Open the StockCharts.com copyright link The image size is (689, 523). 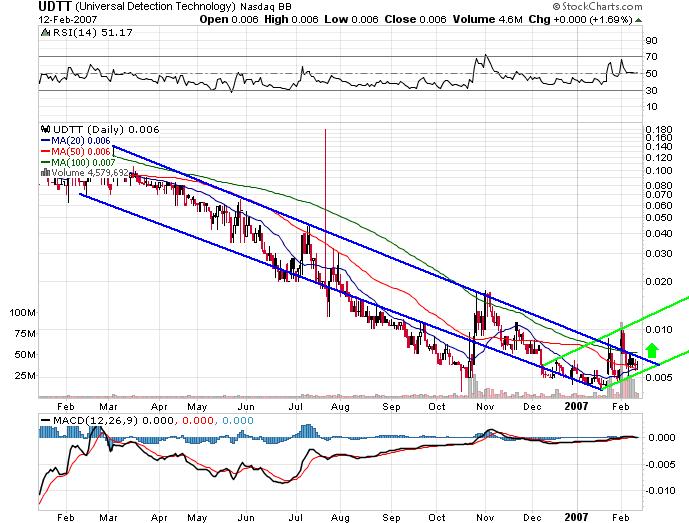coord(598,6)
